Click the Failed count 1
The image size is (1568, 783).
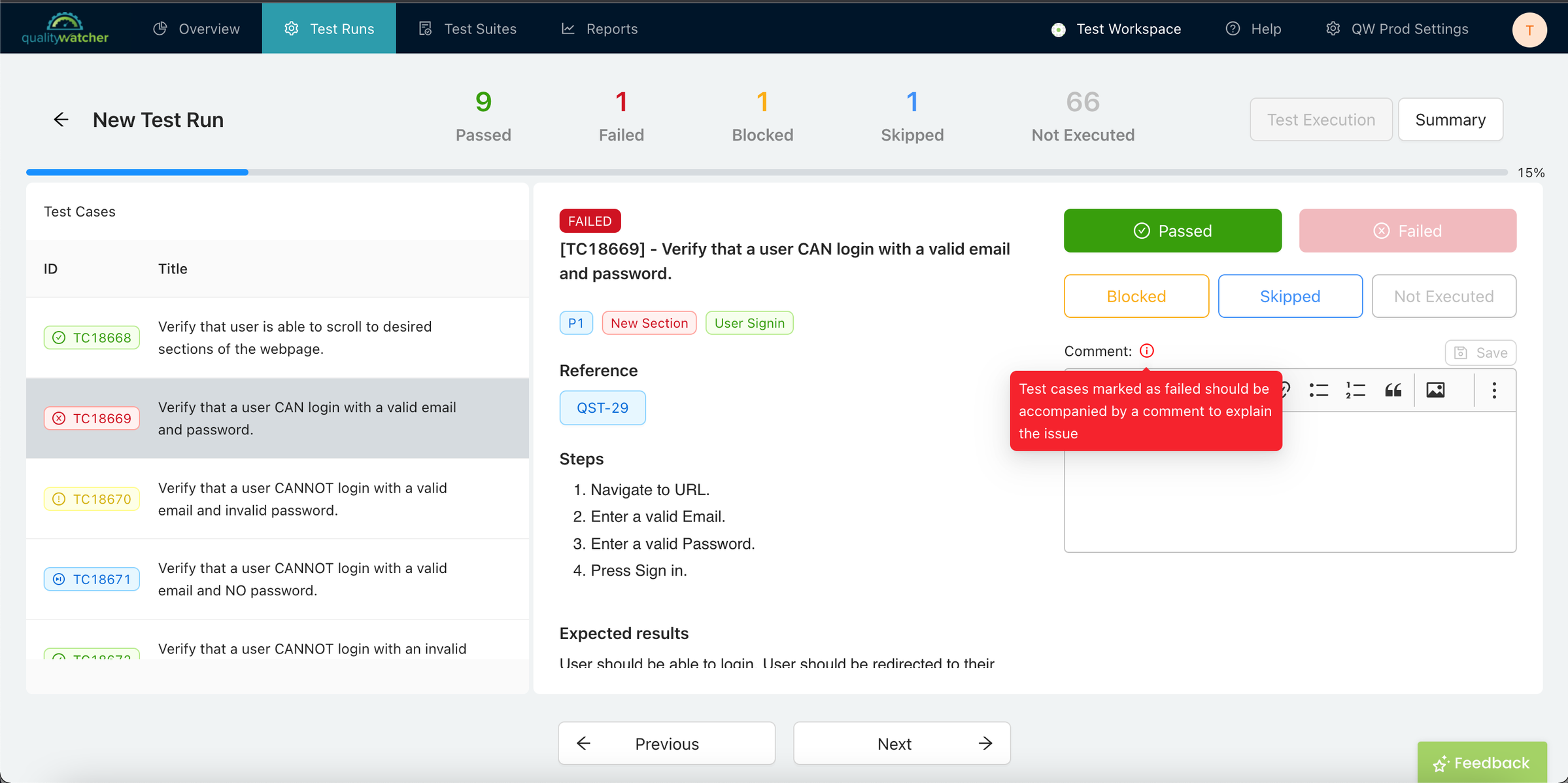621,102
